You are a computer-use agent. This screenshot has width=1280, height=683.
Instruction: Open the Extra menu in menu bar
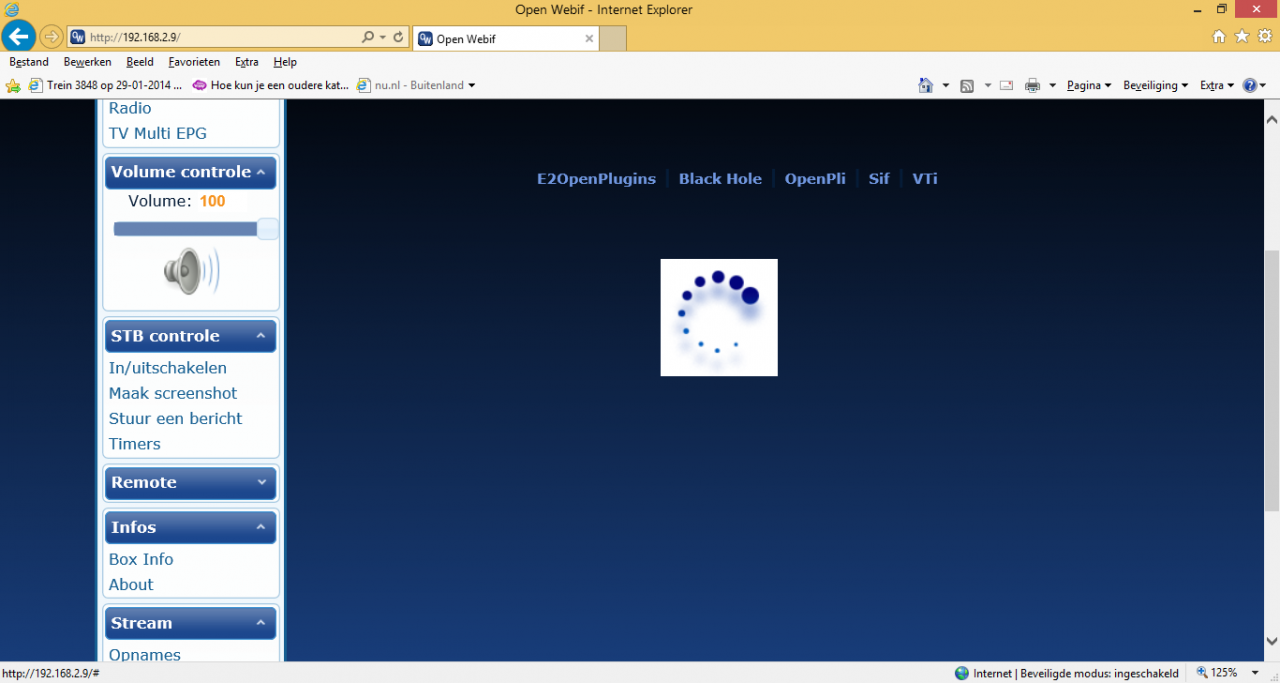(x=247, y=62)
